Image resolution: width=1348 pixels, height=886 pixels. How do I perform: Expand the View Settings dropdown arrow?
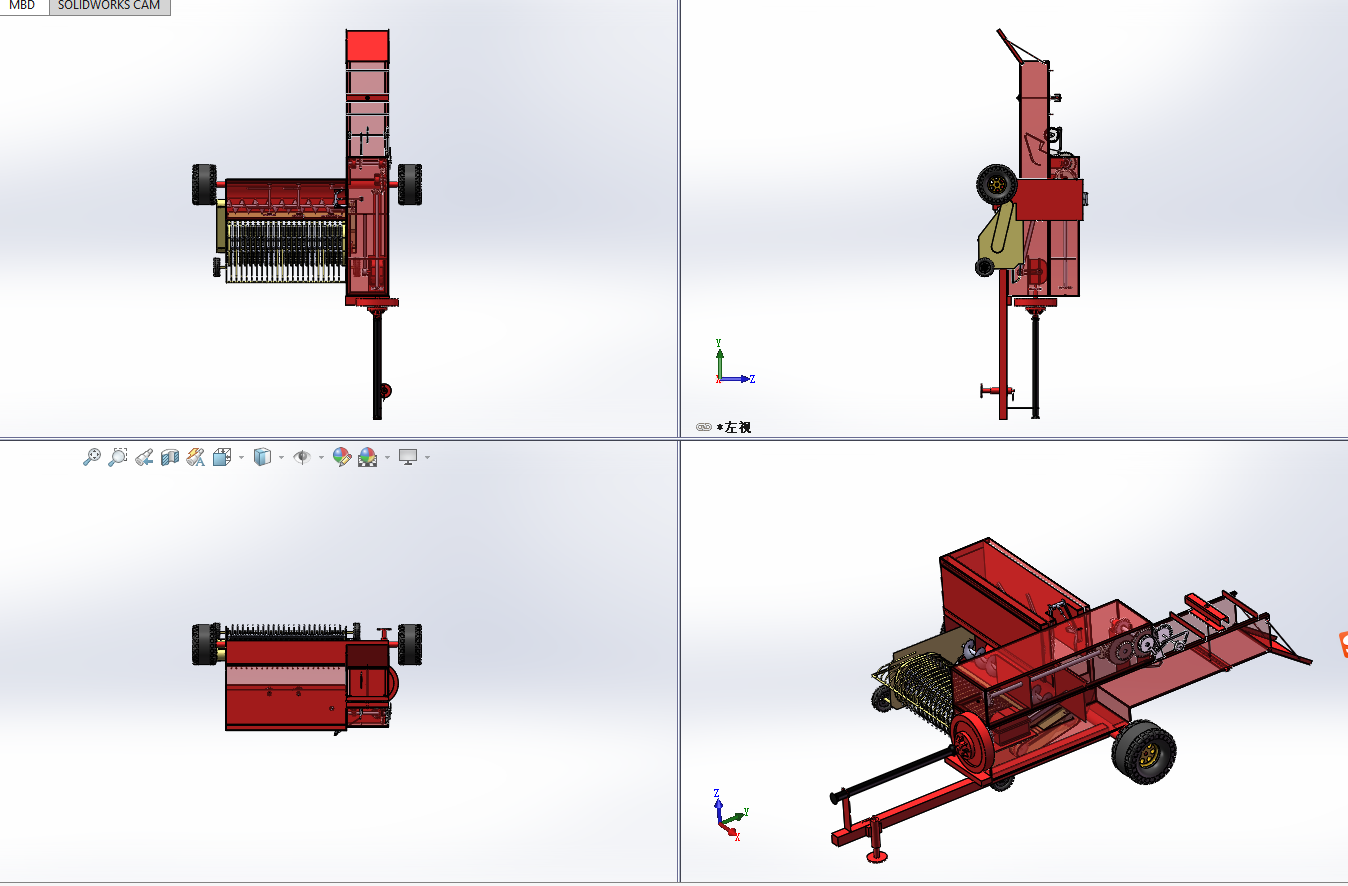coord(427,458)
